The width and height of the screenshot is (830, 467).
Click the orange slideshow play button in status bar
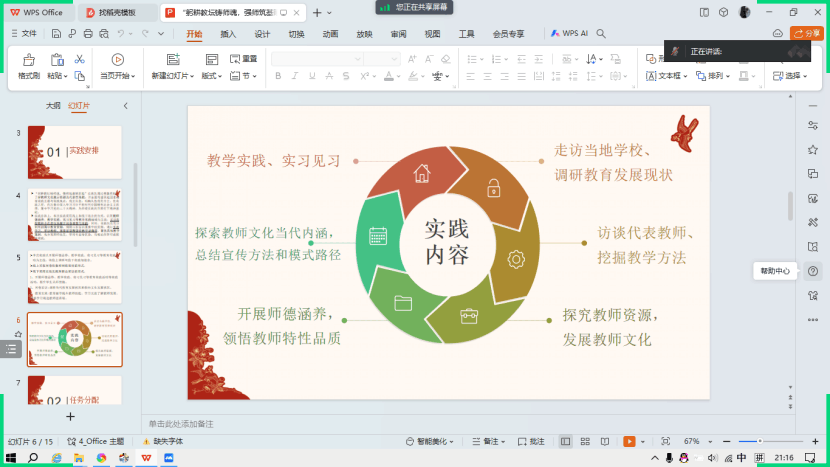coord(629,441)
